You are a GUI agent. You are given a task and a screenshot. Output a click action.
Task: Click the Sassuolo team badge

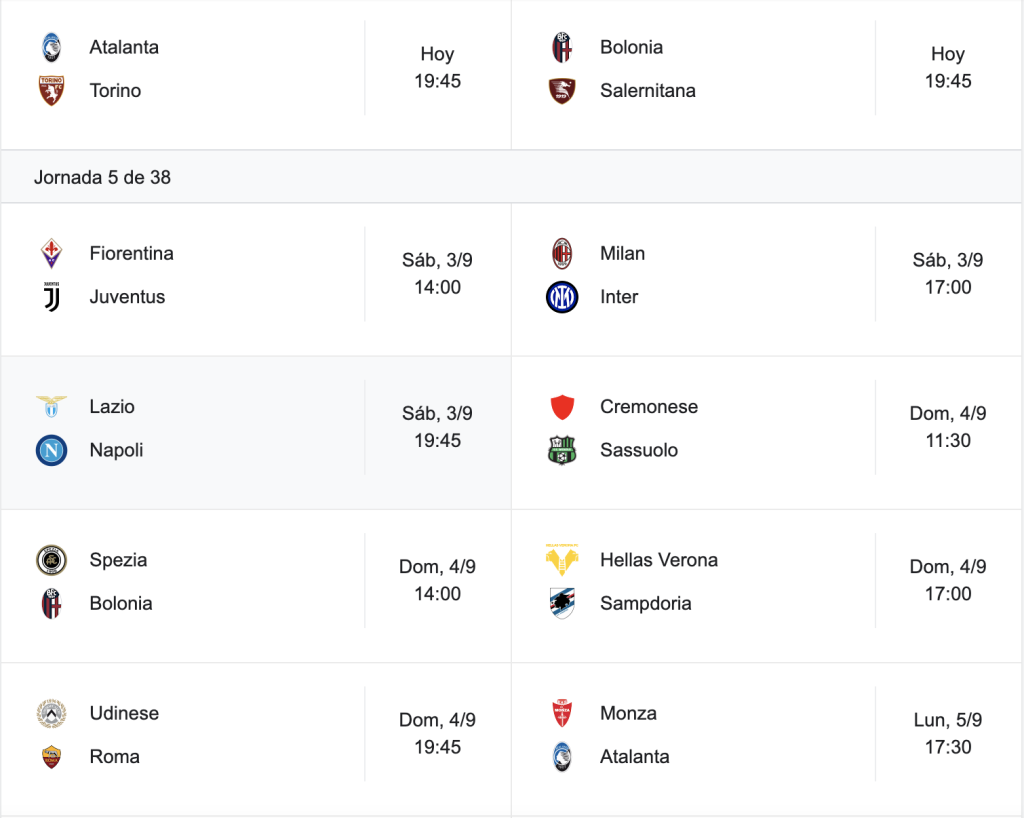(x=562, y=450)
